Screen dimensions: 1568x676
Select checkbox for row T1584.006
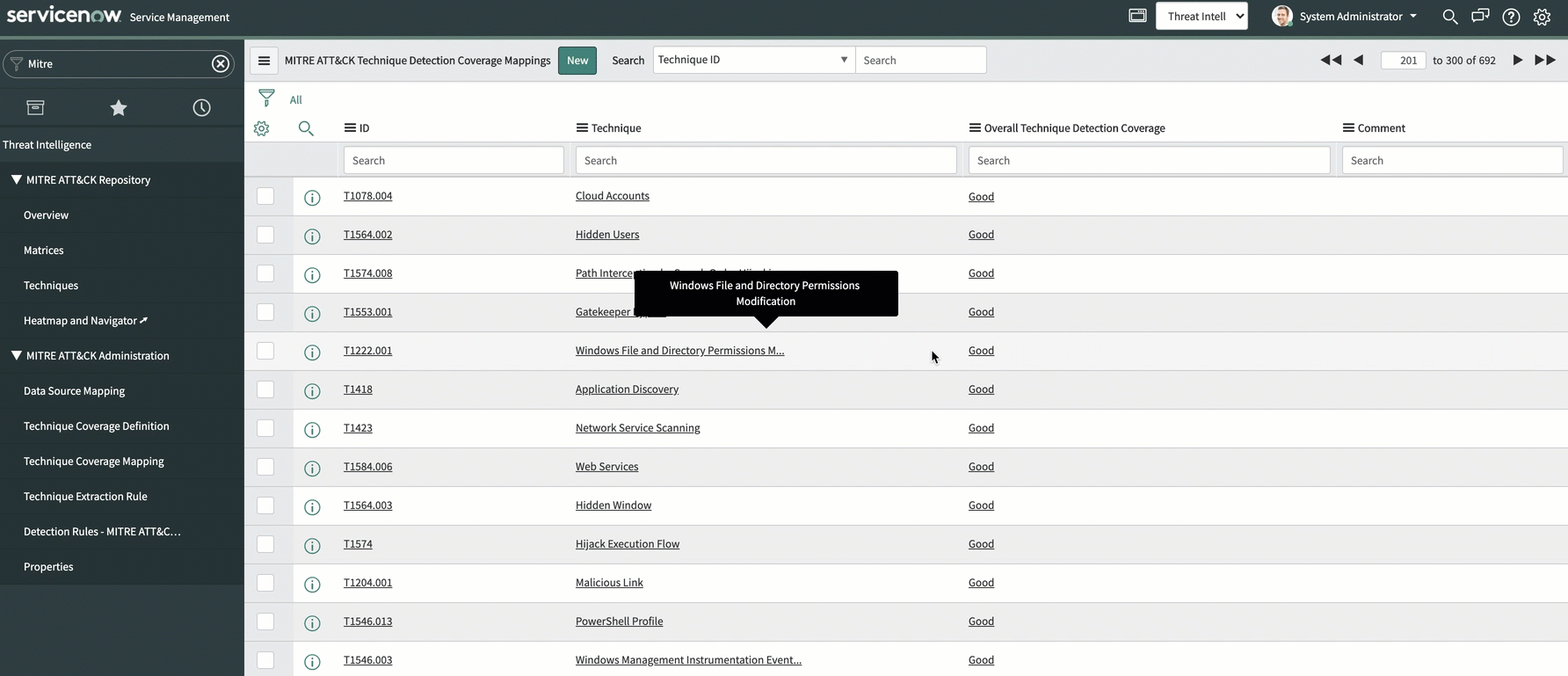click(265, 467)
